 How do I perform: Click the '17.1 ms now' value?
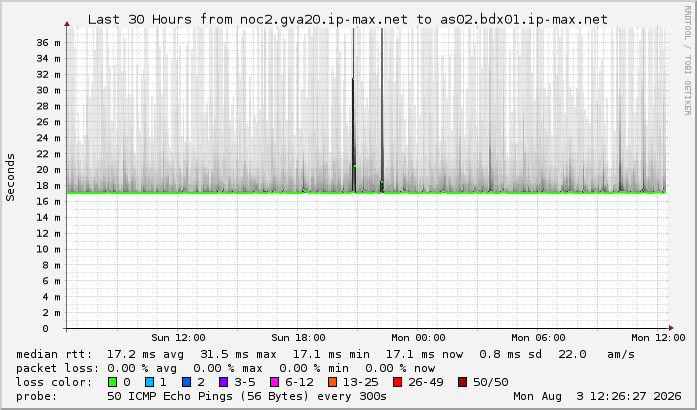(424, 354)
